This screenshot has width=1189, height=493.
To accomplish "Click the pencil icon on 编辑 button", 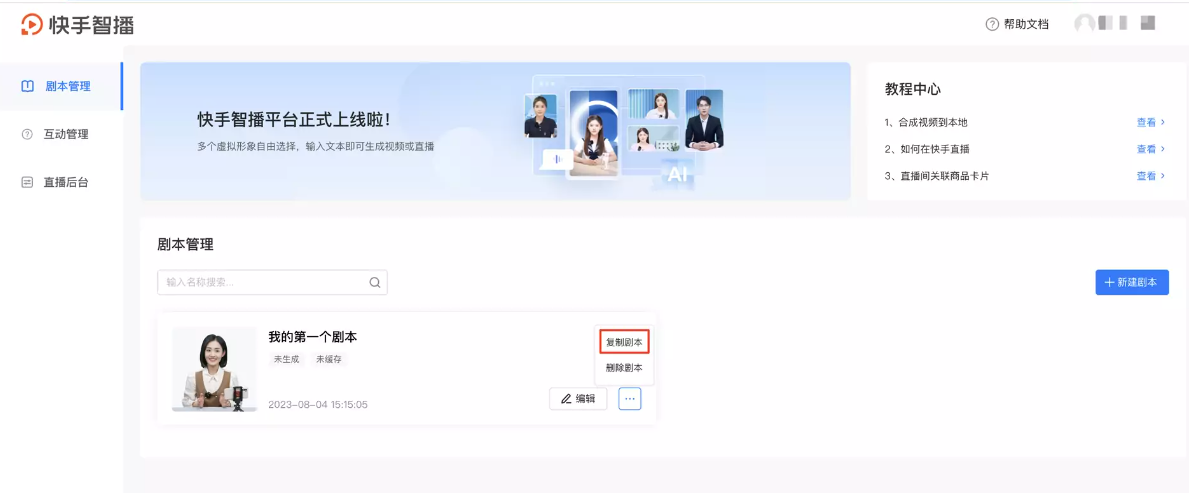I will 566,398.
